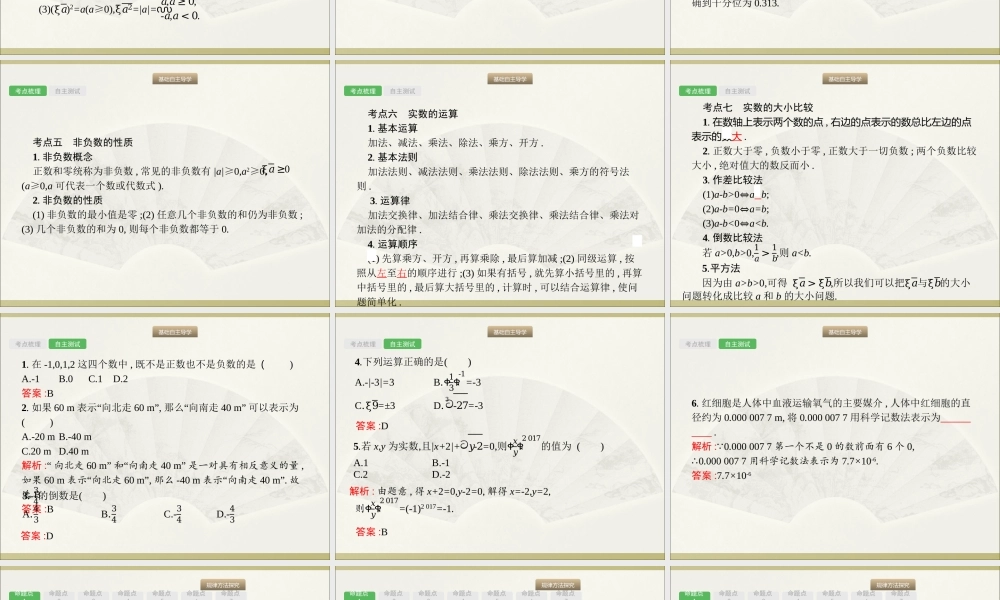Click 基础自主导学 header on the 考点五 slide

[175, 78]
